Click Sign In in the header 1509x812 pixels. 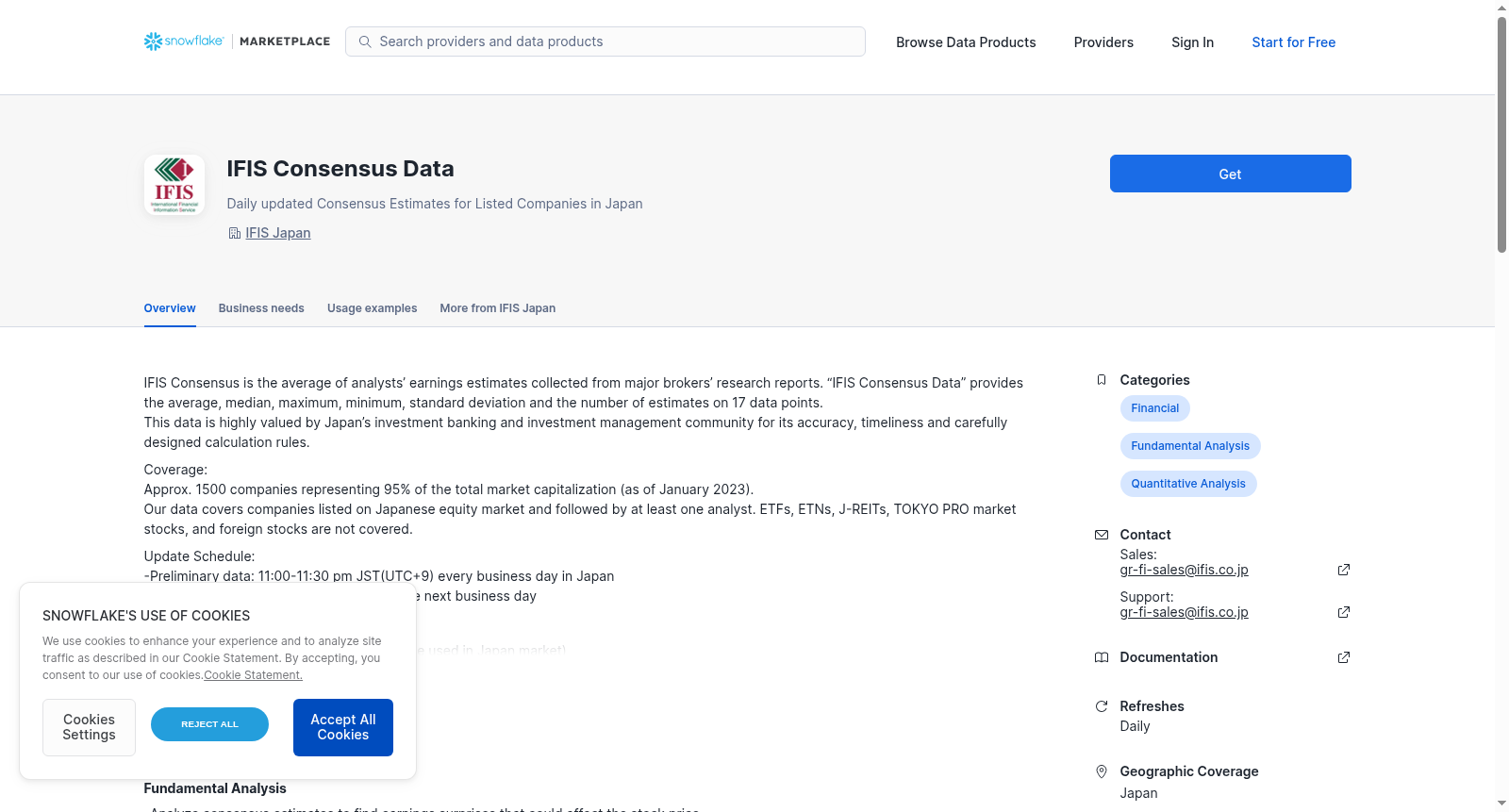coord(1192,42)
